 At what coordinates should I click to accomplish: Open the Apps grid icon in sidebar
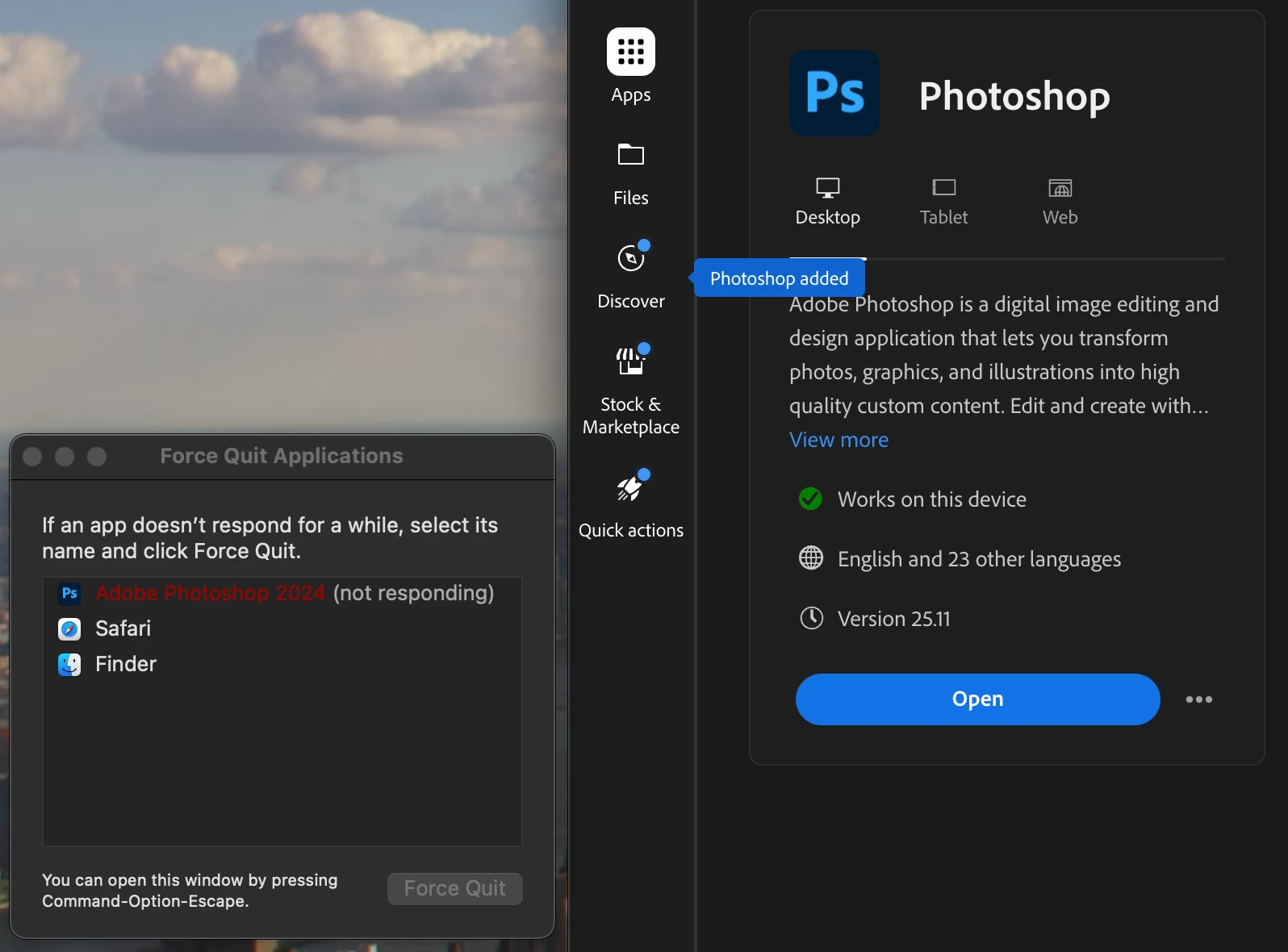[x=631, y=52]
